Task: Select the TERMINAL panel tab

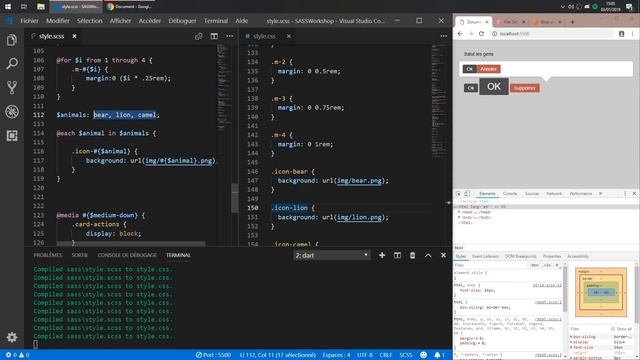Action: 178,255
